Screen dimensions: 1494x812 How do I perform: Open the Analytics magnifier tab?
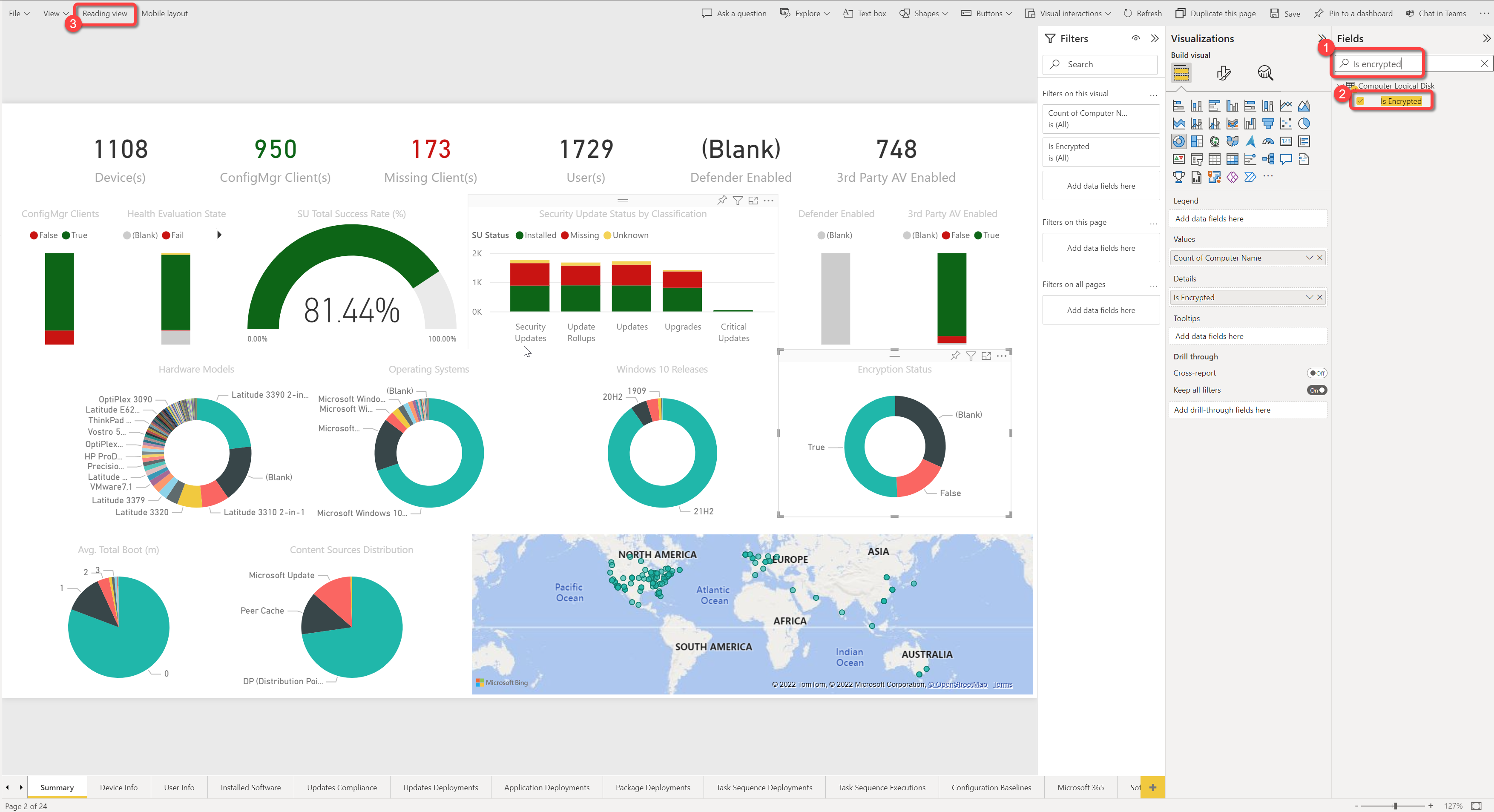(x=1265, y=73)
